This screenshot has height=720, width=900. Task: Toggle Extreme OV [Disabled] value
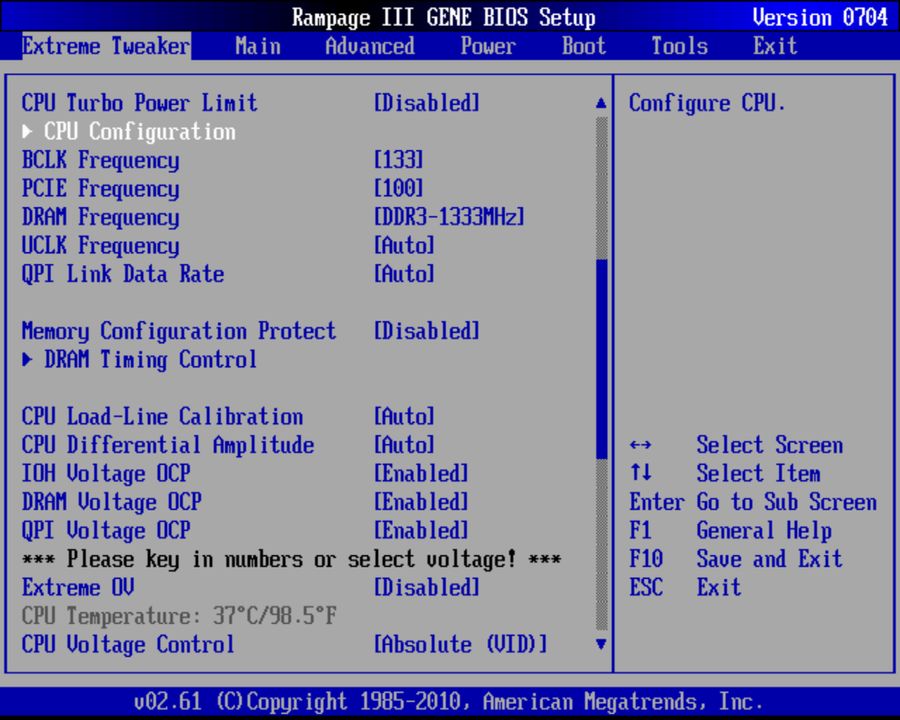point(426,587)
